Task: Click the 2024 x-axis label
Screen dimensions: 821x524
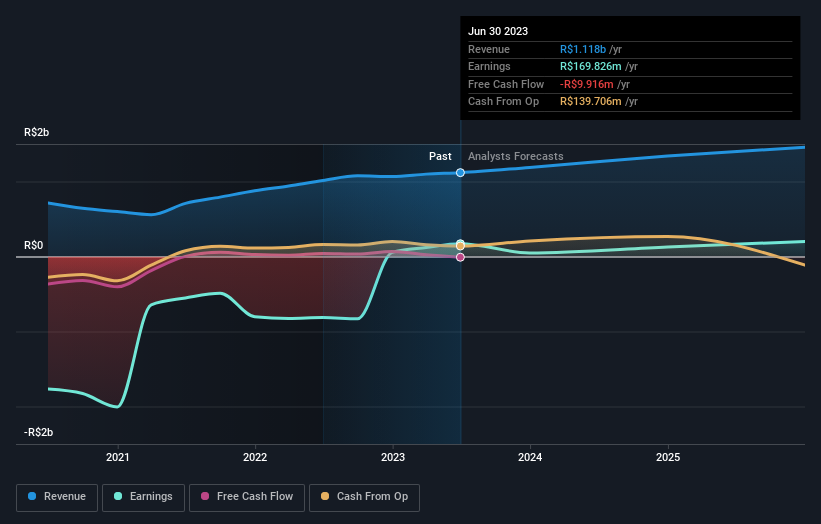Action: click(x=530, y=458)
